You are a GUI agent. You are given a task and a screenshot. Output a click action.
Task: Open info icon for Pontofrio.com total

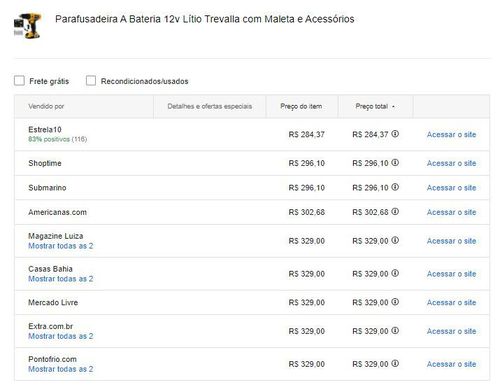pyautogui.click(x=395, y=364)
